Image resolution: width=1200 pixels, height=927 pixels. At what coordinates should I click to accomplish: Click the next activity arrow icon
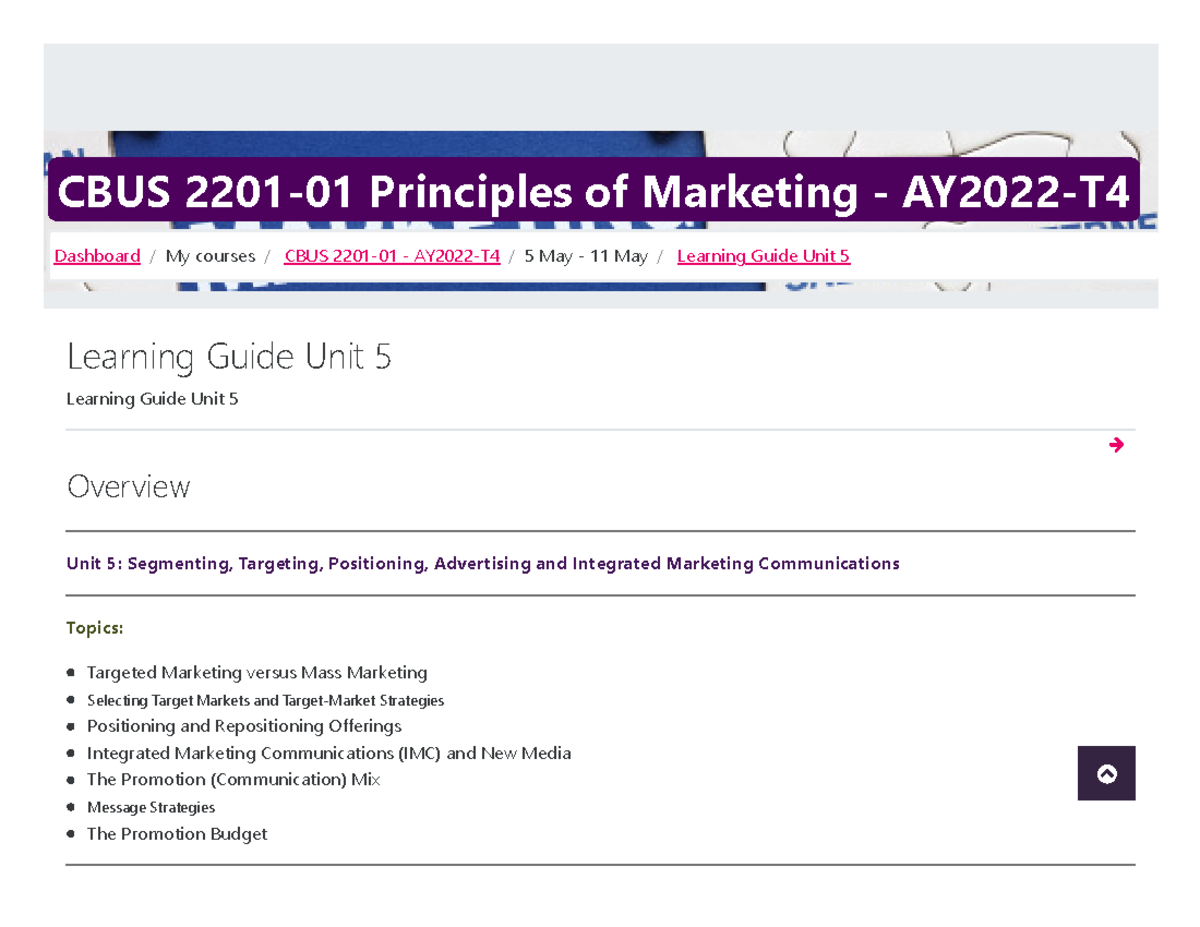point(1115,445)
